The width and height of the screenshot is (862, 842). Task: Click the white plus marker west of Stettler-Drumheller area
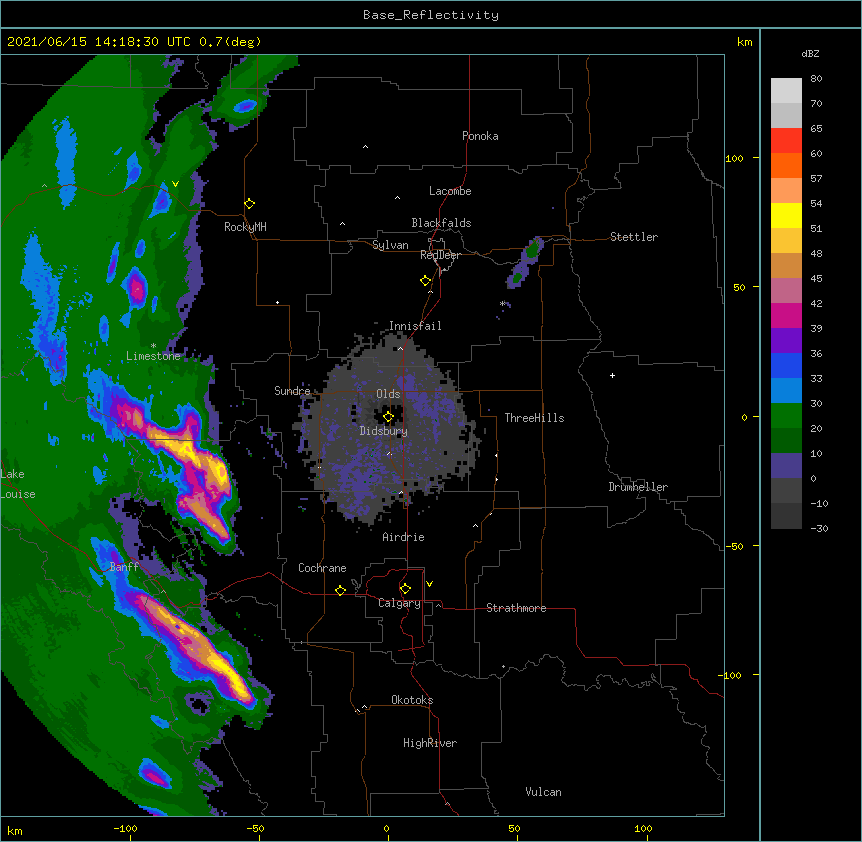click(x=612, y=375)
